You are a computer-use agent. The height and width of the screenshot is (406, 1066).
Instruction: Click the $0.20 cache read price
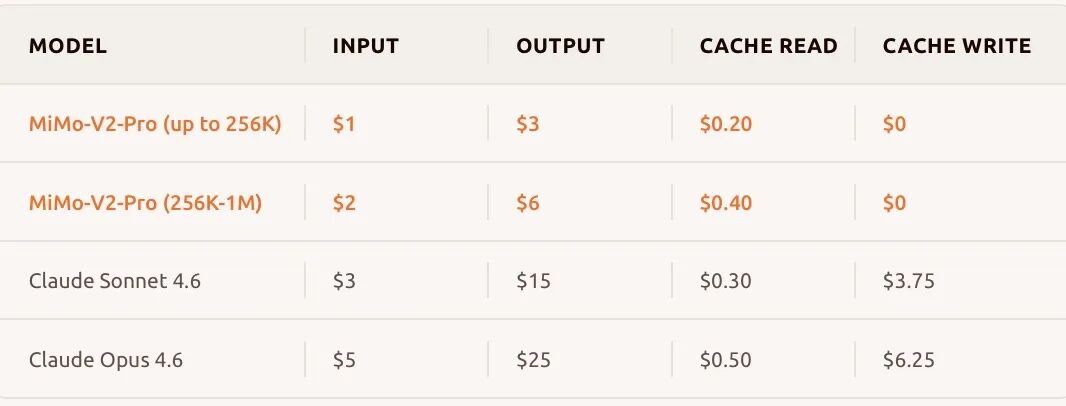[726, 124]
